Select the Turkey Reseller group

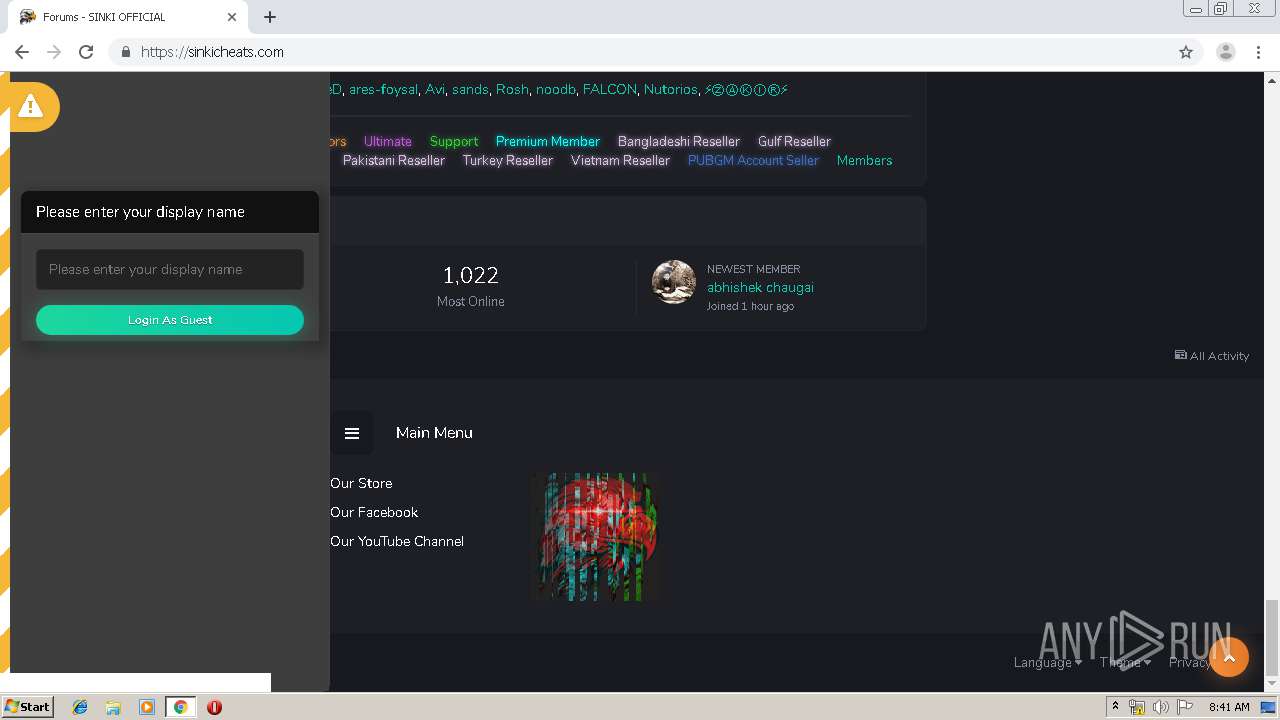(508, 160)
